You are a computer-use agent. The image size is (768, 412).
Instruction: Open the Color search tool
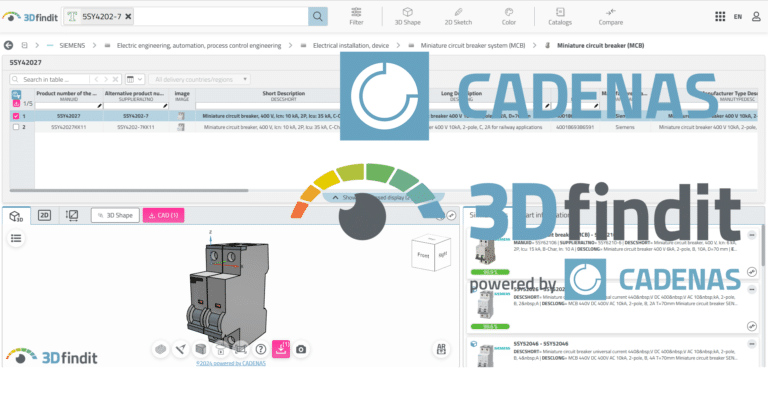508,16
